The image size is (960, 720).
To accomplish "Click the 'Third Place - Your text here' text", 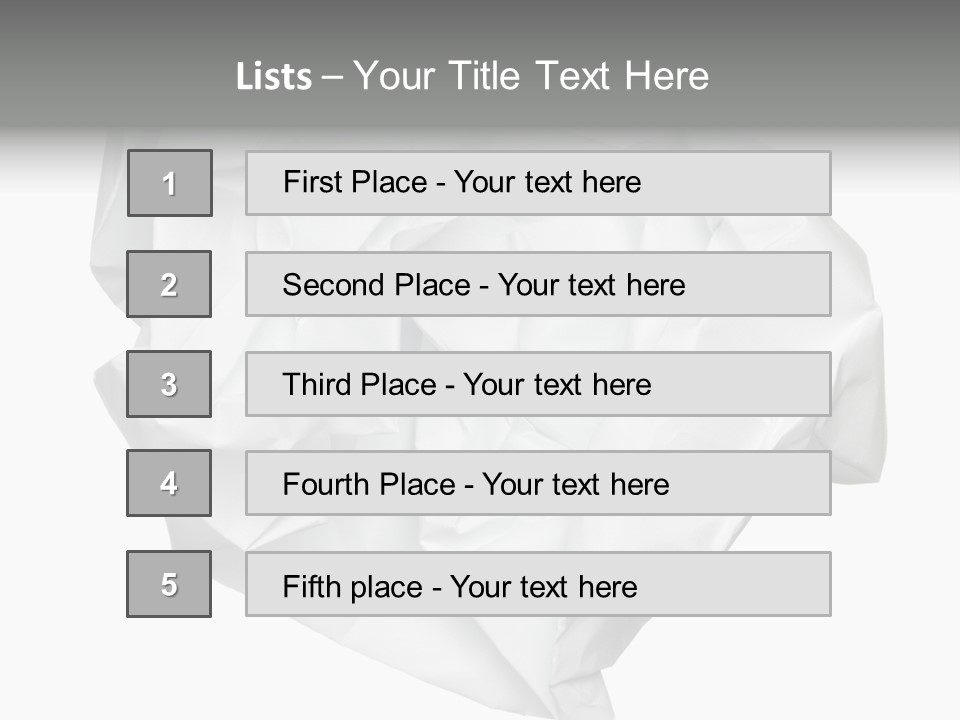I will (466, 385).
